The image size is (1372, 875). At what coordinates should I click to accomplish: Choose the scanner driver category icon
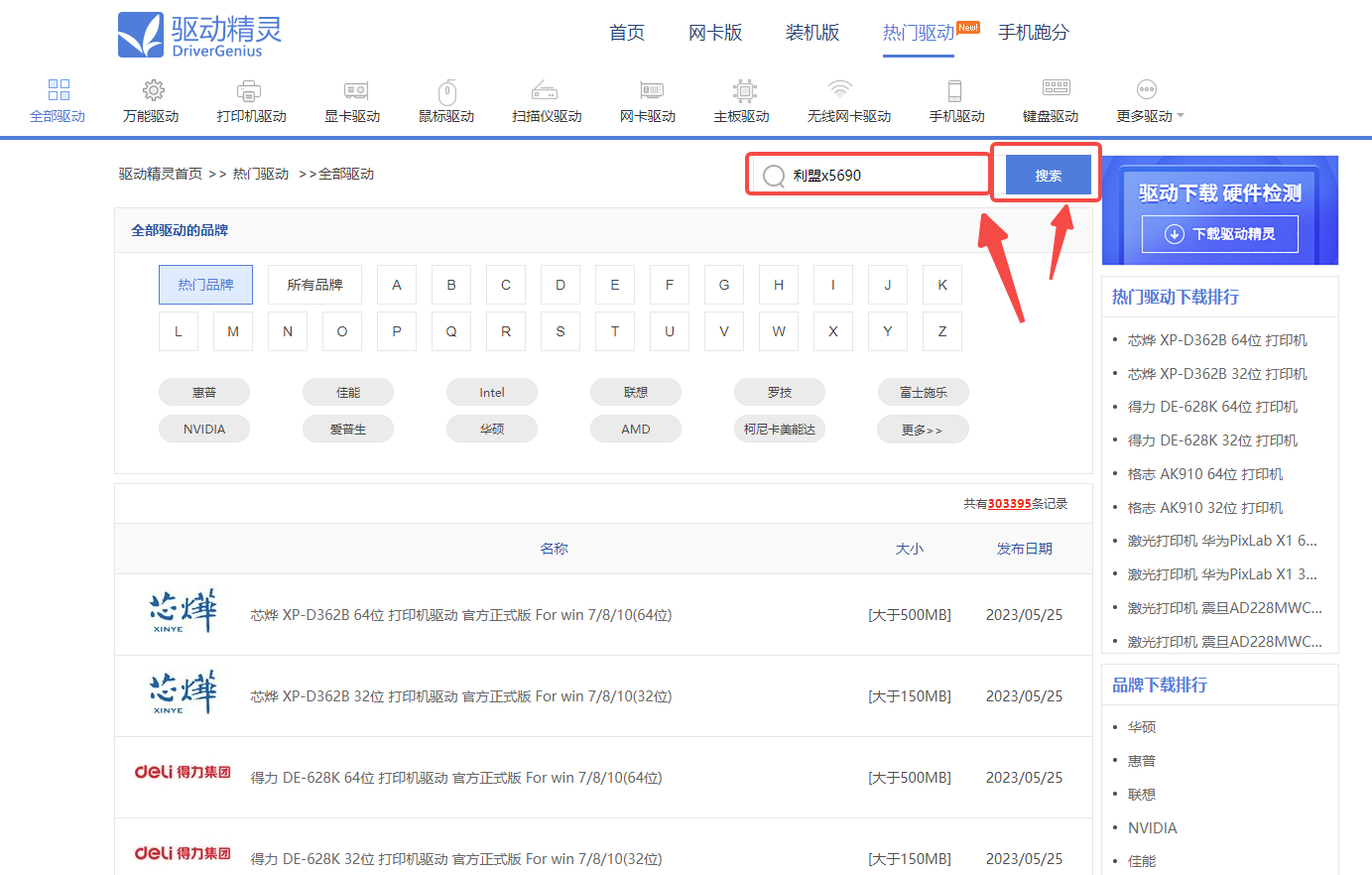click(x=546, y=91)
